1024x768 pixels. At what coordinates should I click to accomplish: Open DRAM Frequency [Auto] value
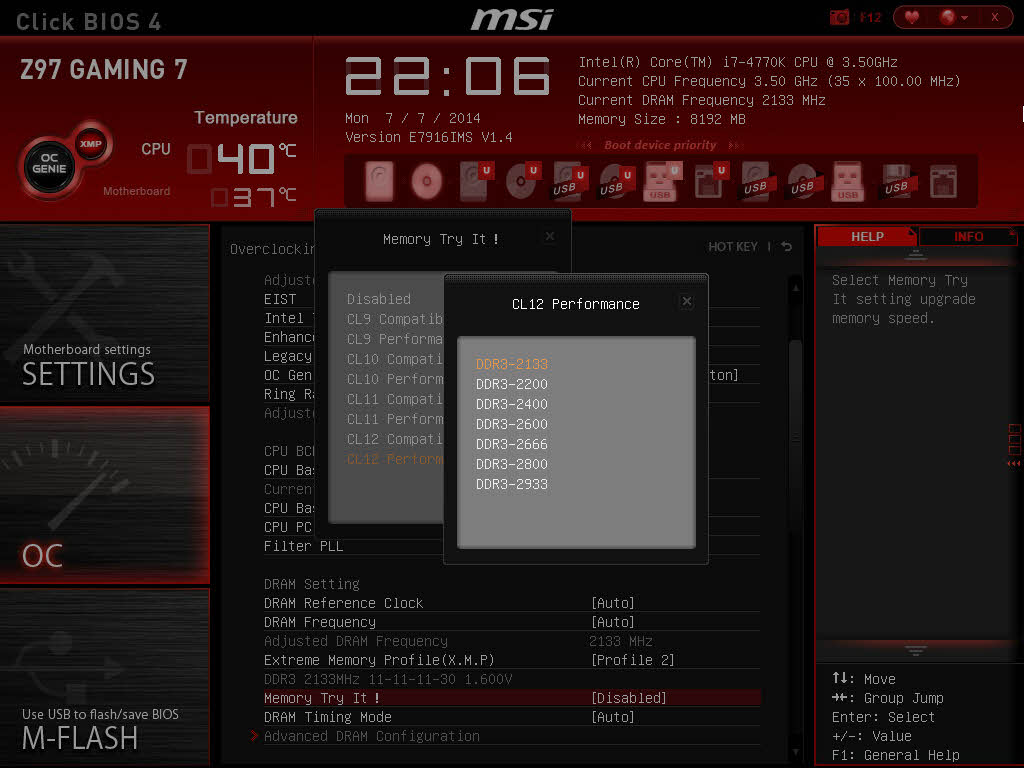613,622
